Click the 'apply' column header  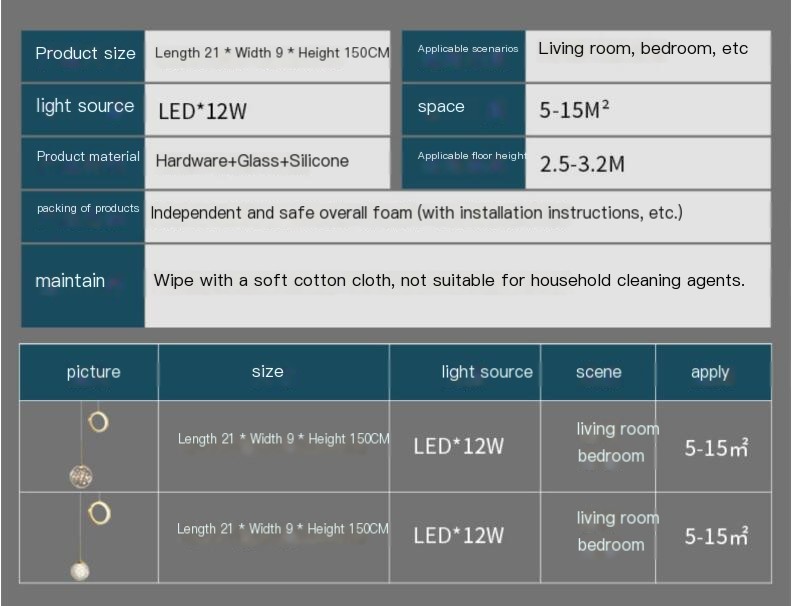pyautogui.click(x=710, y=372)
